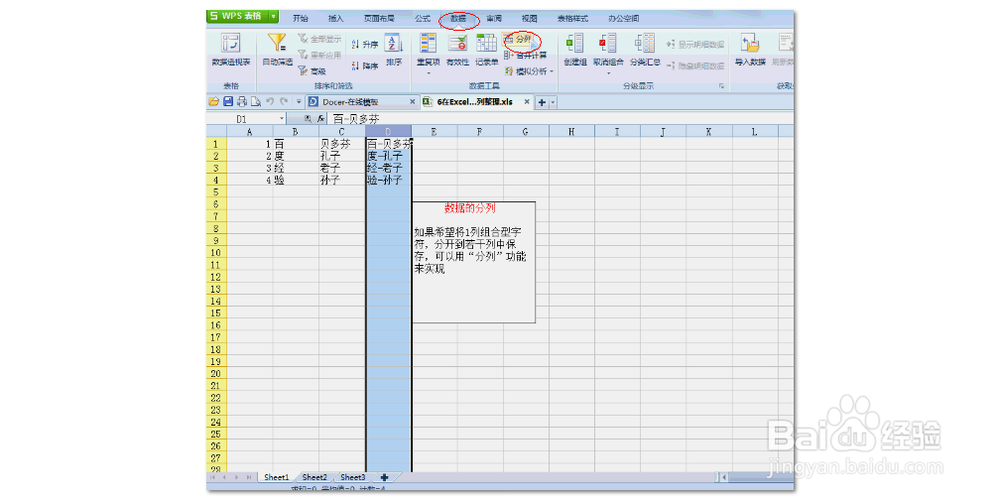This screenshot has height=502, width=1000.
Task: Switch to the 插入 ribbon tab
Action: [x=335, y=18]
